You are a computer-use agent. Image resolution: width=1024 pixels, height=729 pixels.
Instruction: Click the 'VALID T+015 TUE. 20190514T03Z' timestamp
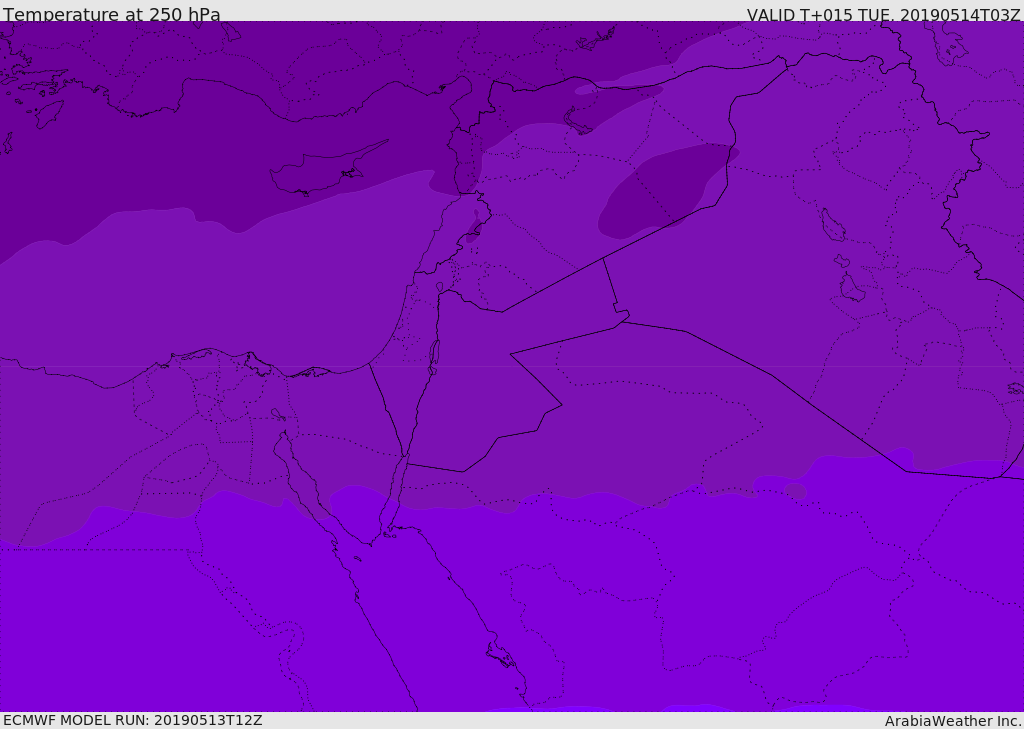click(884, 14)
